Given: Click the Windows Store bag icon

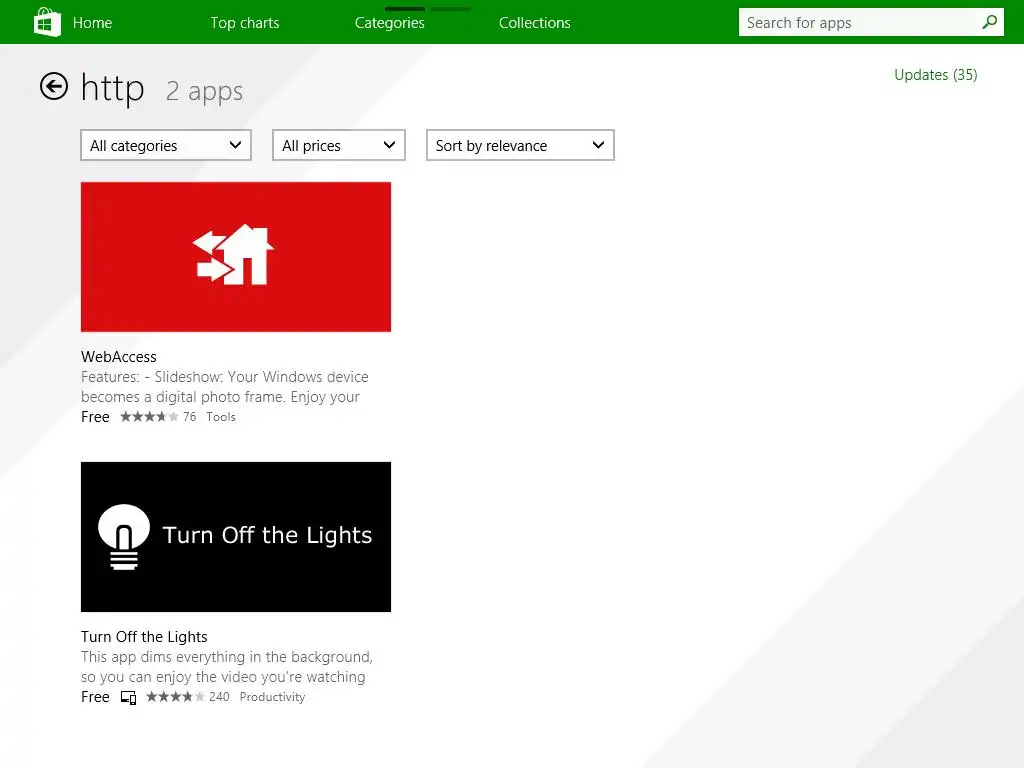Looking at the screenshot, I should [47, 22].
